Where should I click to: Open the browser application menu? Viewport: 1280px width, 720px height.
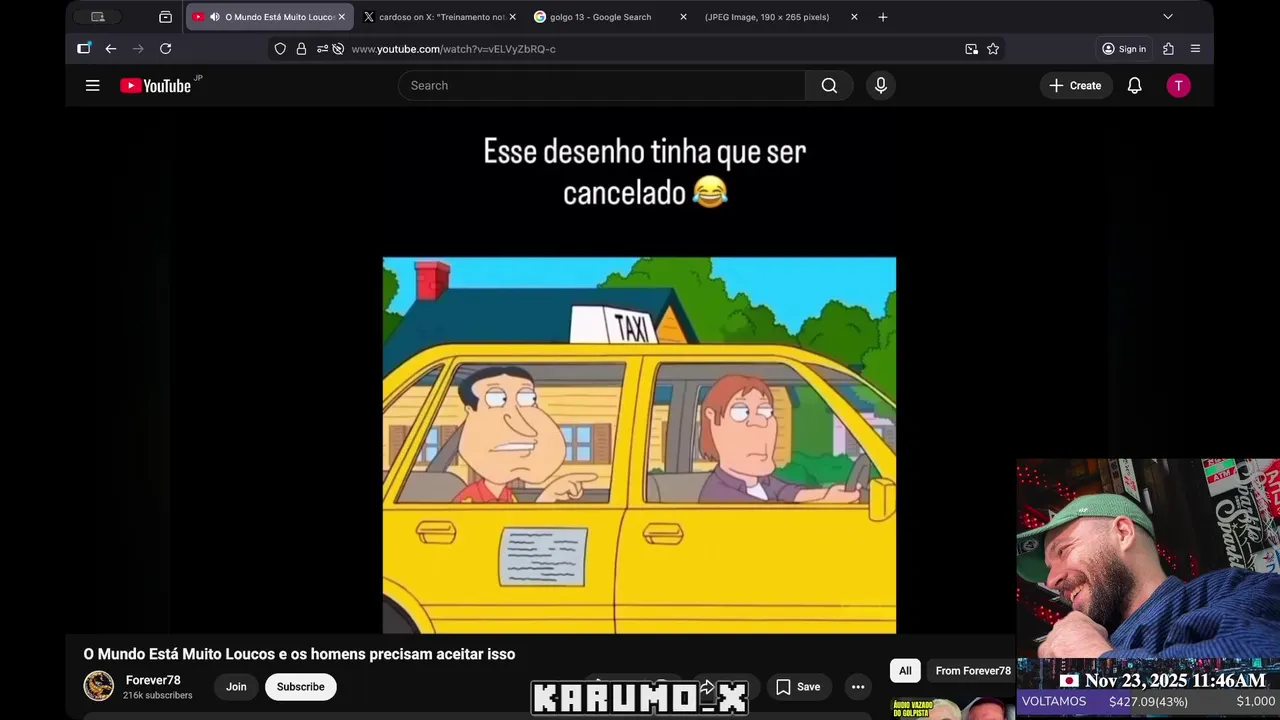click(x=1195, y=49)
